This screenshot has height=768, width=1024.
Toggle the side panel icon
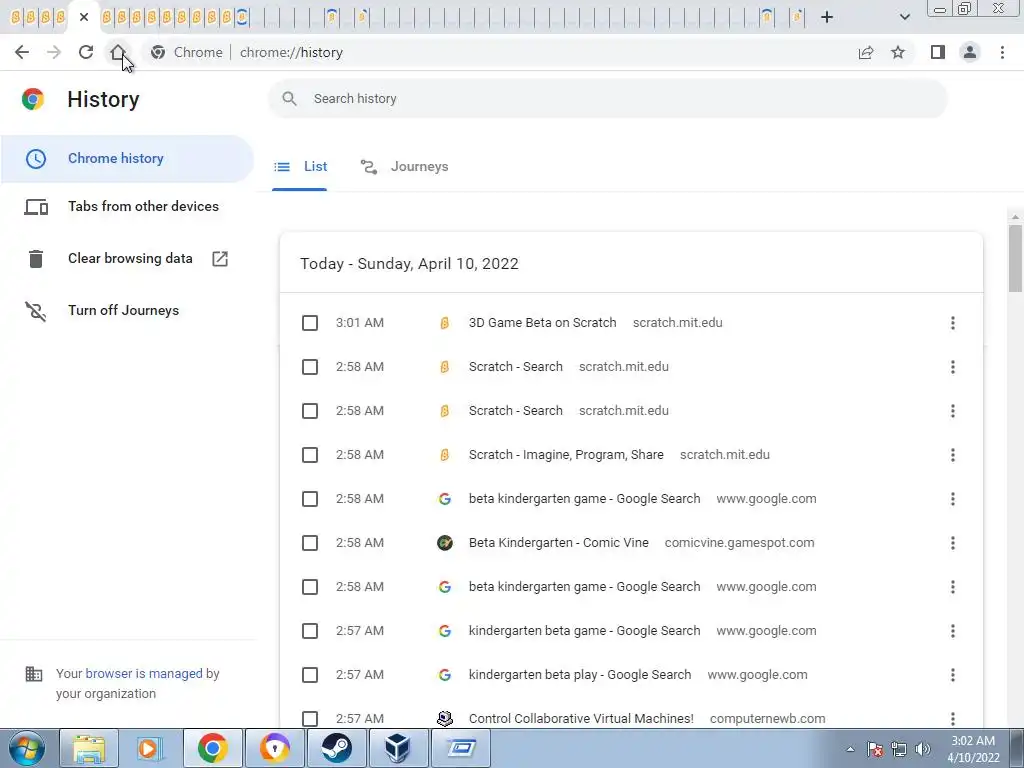pos(938,52)
